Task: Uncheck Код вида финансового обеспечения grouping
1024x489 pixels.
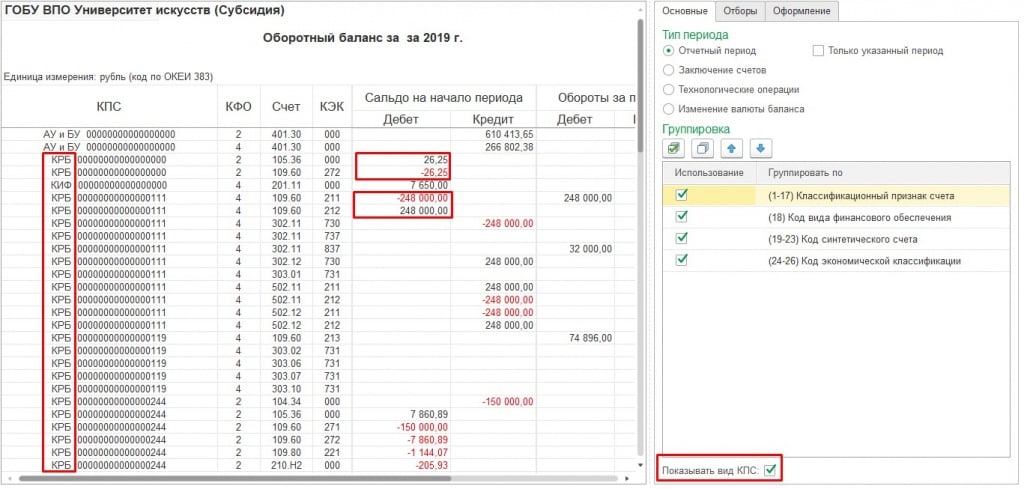Action: click(682, 217)
